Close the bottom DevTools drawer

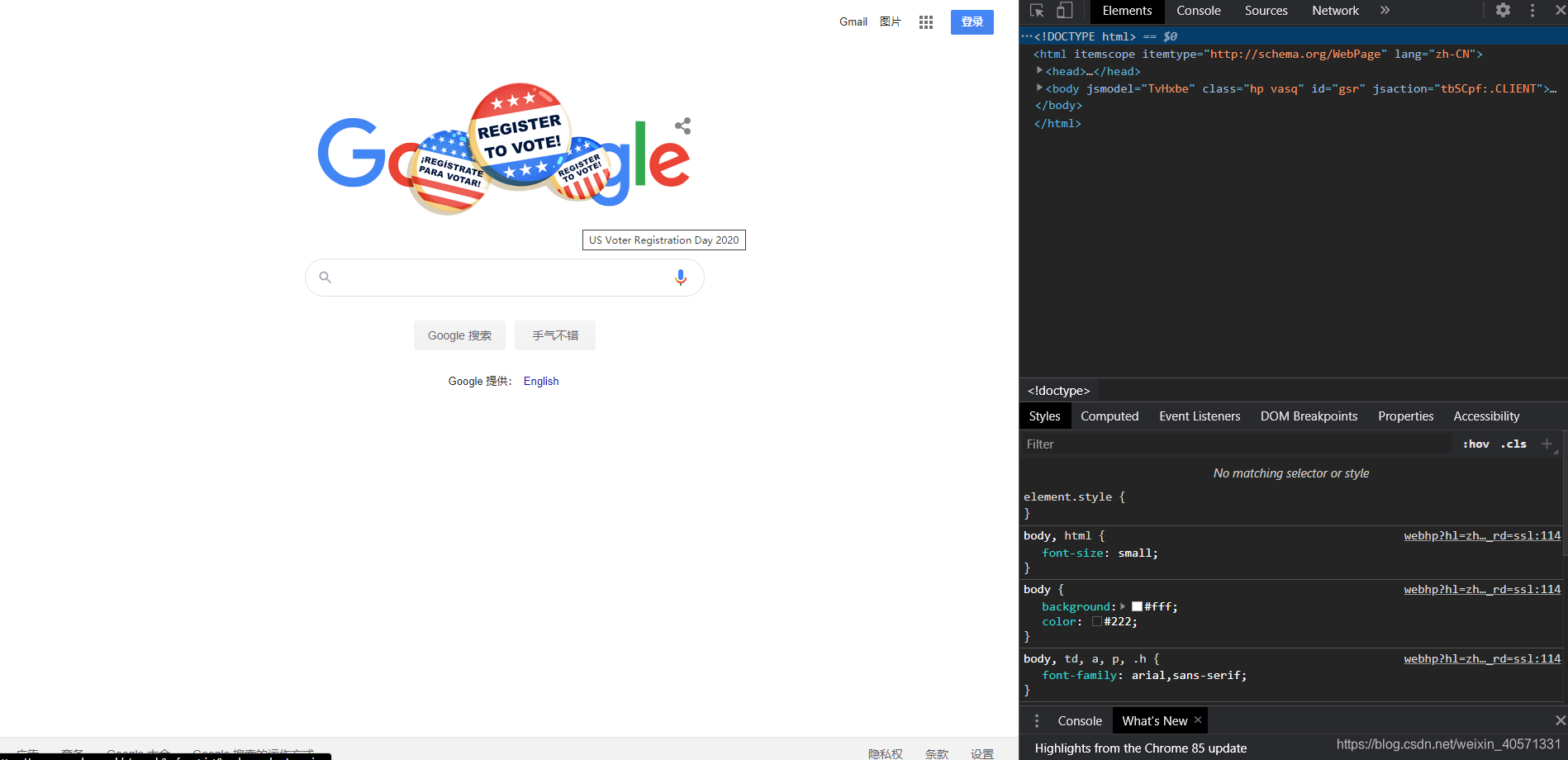1560,720
